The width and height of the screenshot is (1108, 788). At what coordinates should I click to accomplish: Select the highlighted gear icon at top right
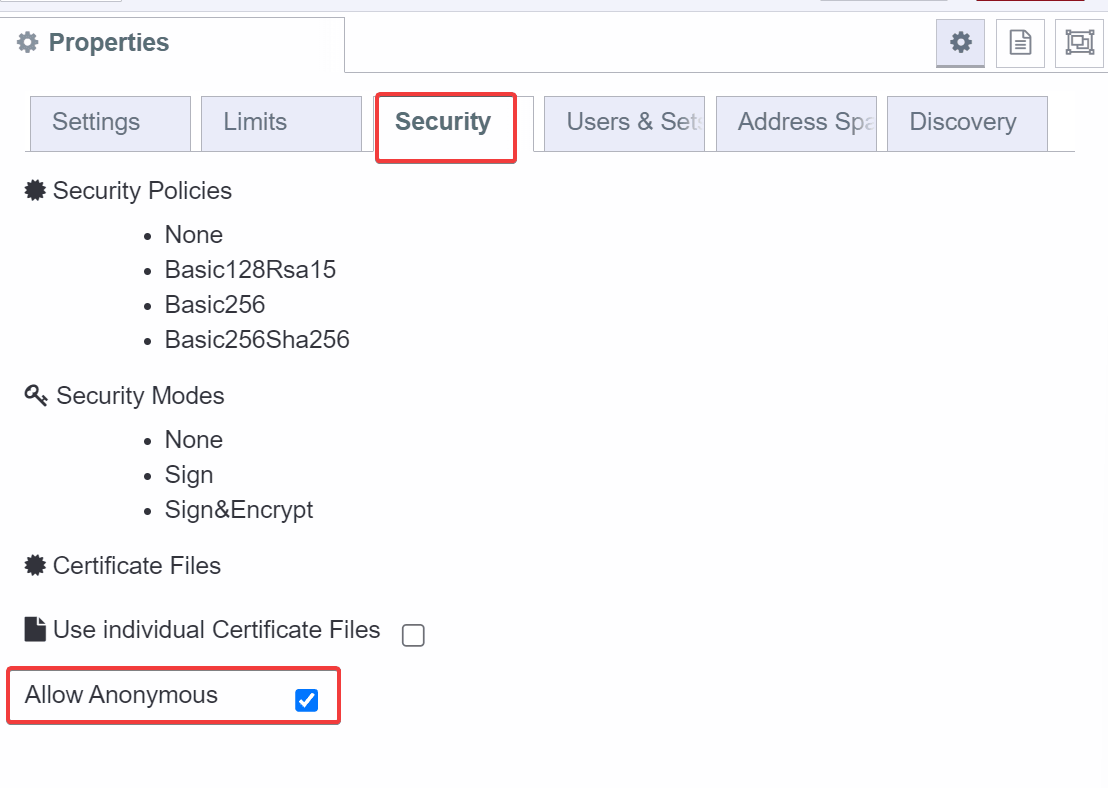[960, 43]
